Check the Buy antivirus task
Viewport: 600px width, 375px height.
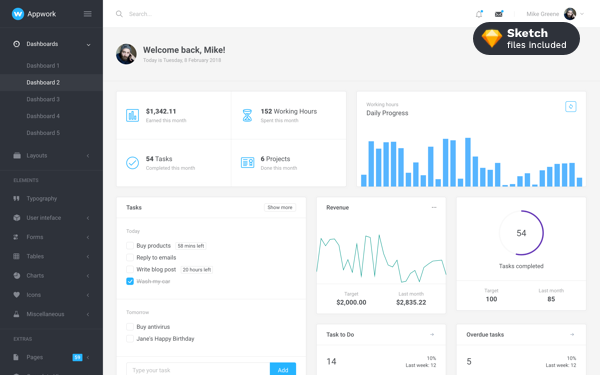(x=130, y=327)
